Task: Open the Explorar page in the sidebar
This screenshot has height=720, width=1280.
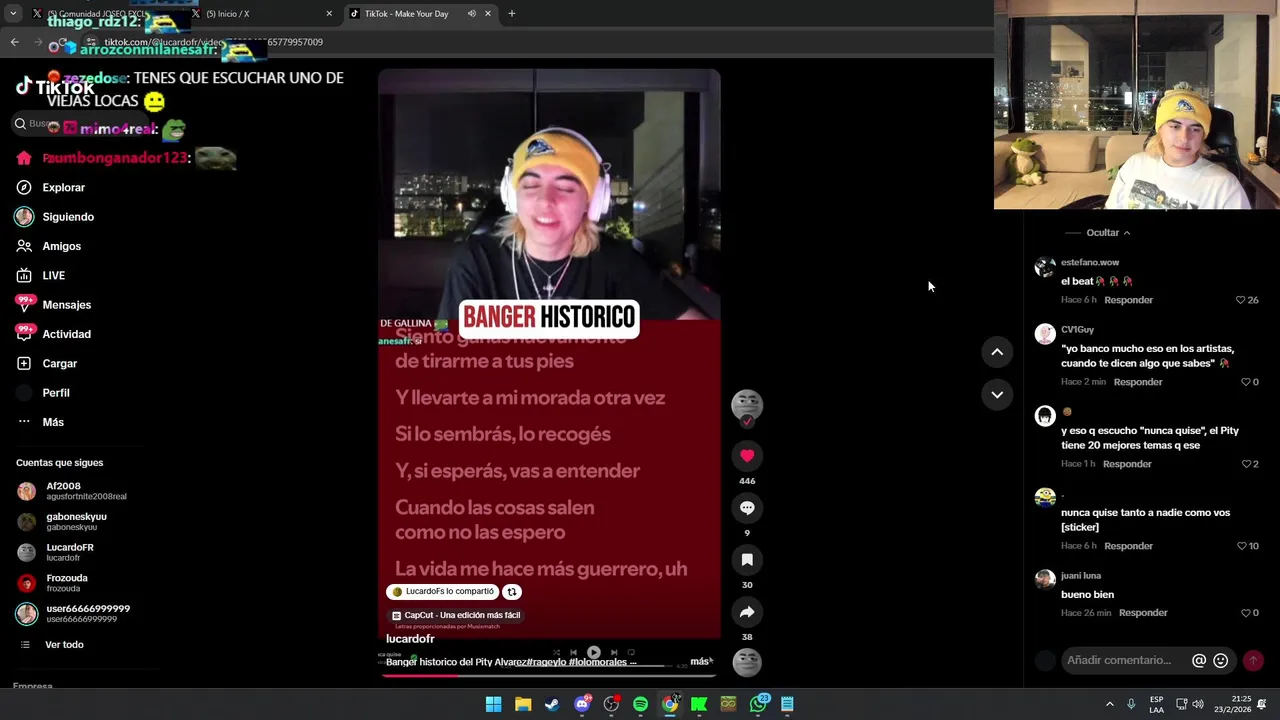Action: [x=64, y=187]
